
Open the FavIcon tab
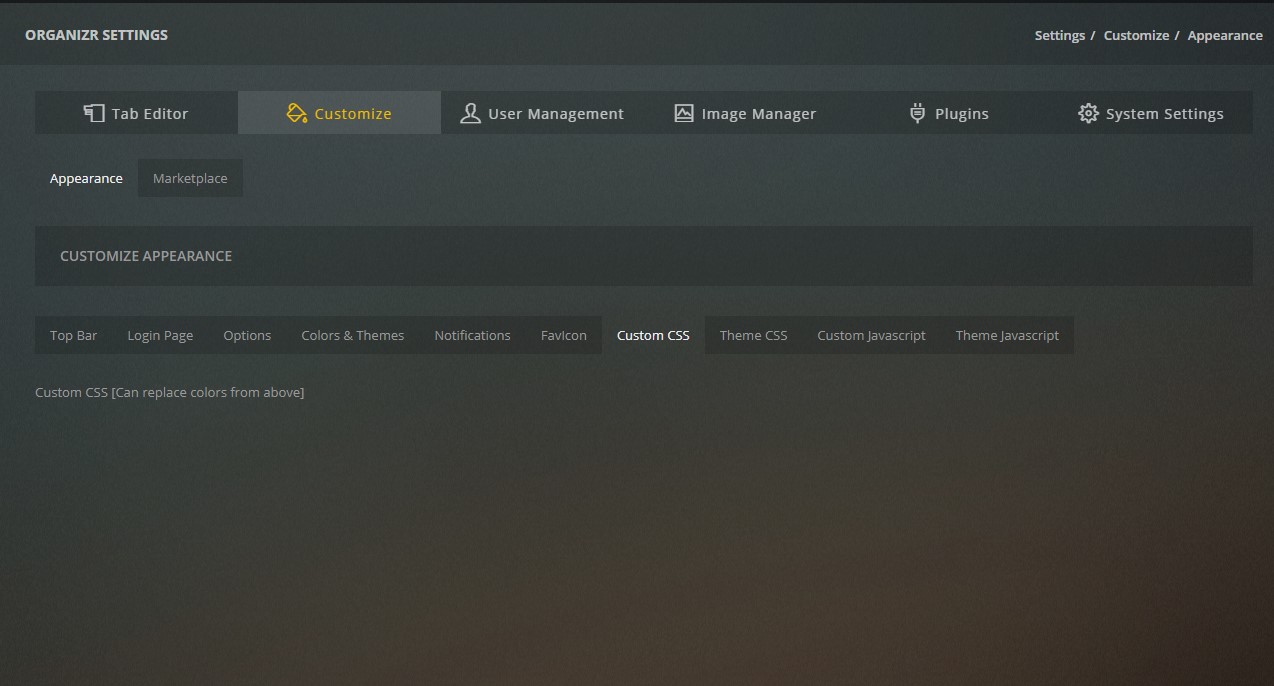564,335
